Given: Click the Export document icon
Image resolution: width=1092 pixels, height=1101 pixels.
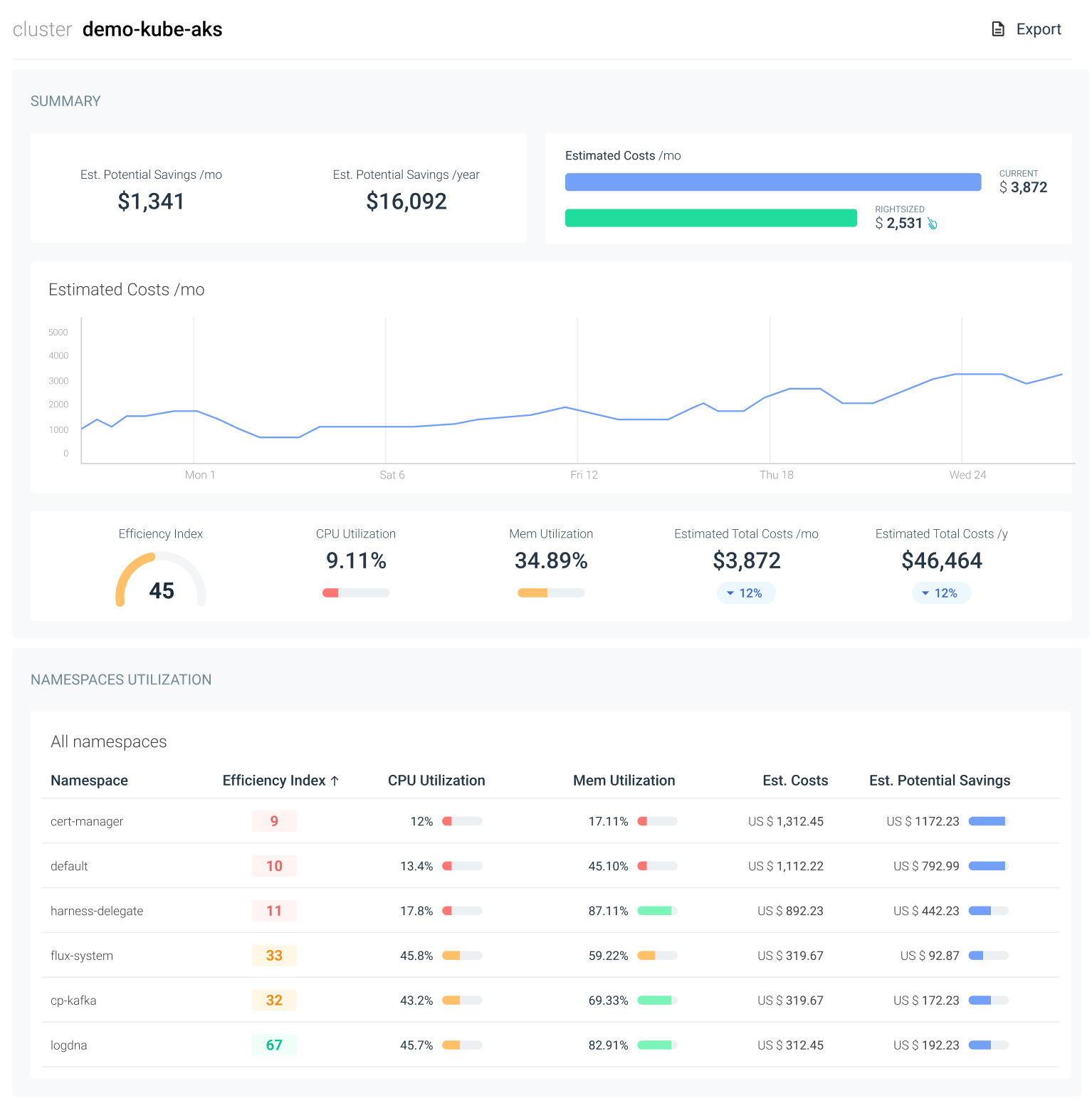Looking at the screenshot, I should (x=998, y=29).
